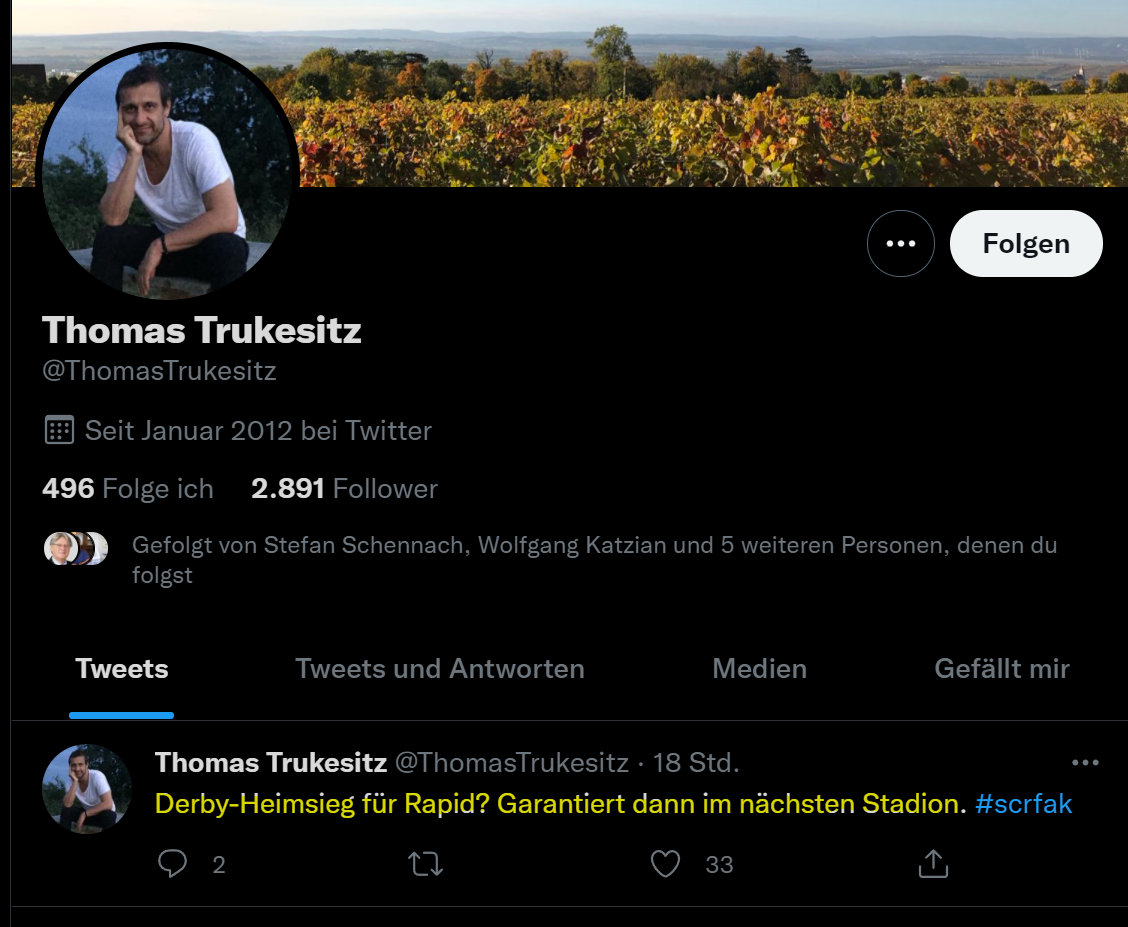1128x927 pixels.
Task: View large profile picture of Thomas Trukesitz
Action: tap(168, 173)
